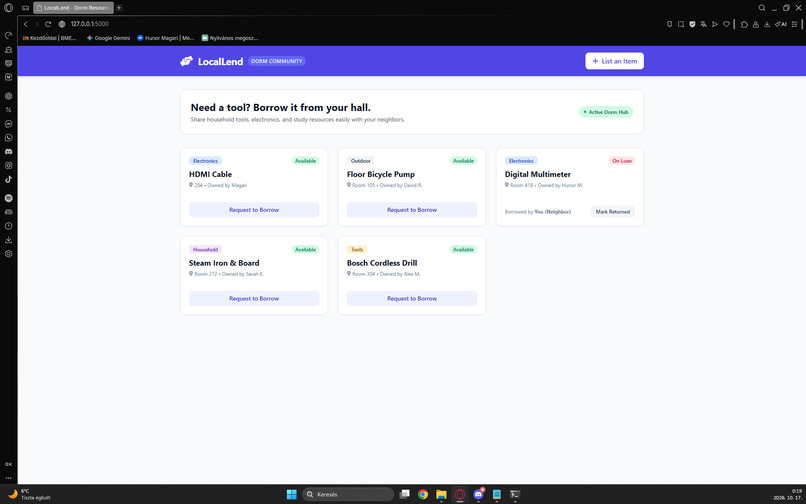This screenshot has height=504, width=806.
Task: Click the On Loan status badge
Action: pyautogui.click(x=621, y=161)
